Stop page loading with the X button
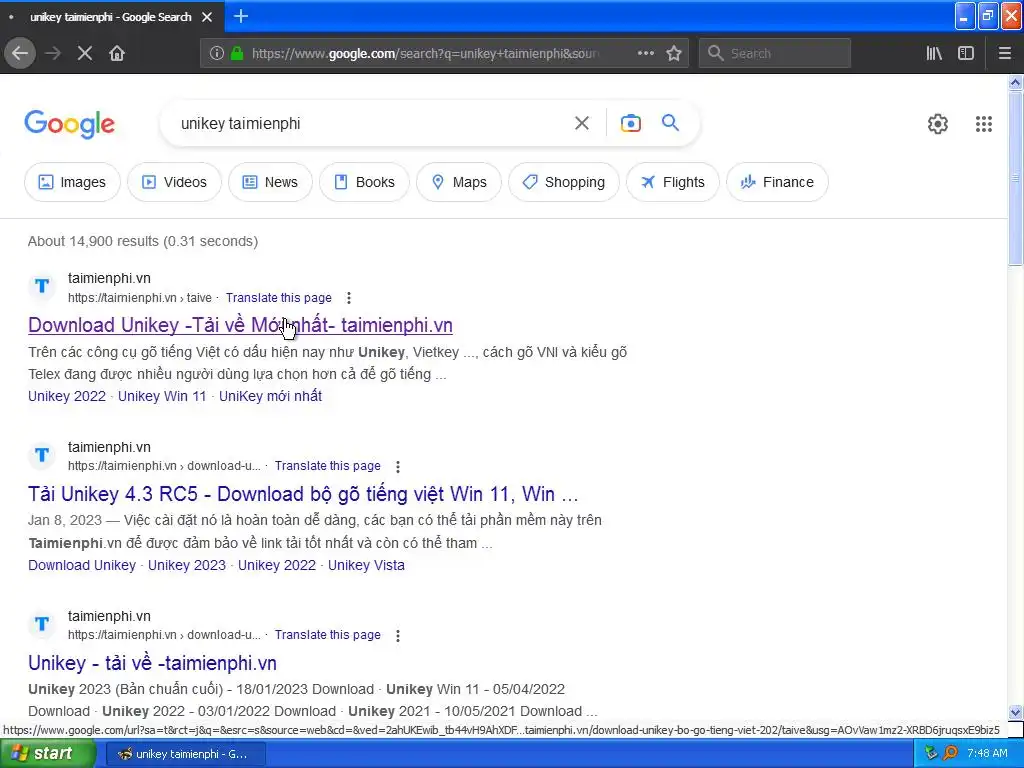Viewport: 1024px width, 768px height. pyautogui.click(x=85, y=53)
